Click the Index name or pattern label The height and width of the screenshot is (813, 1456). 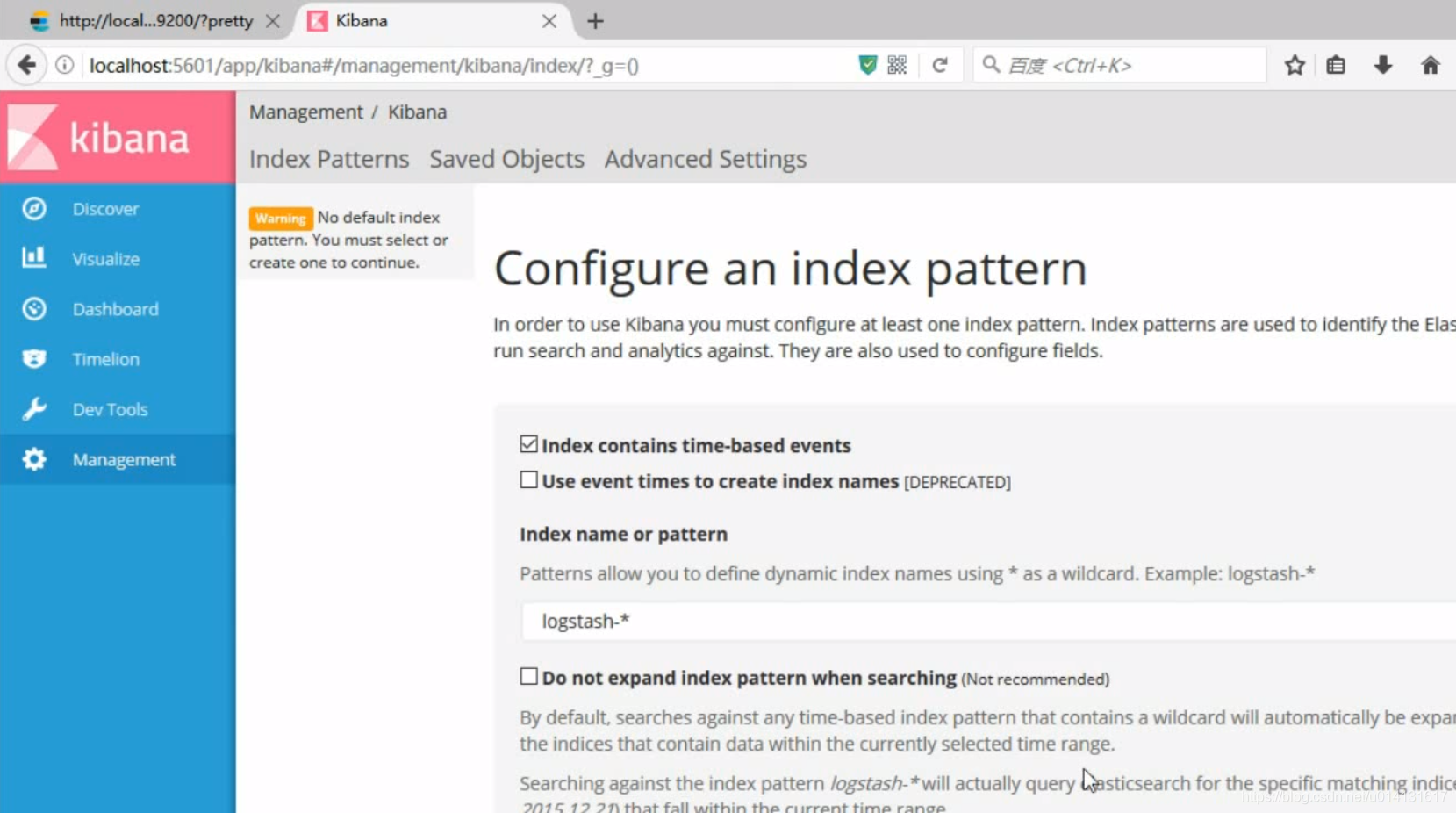tap(623, 534)
